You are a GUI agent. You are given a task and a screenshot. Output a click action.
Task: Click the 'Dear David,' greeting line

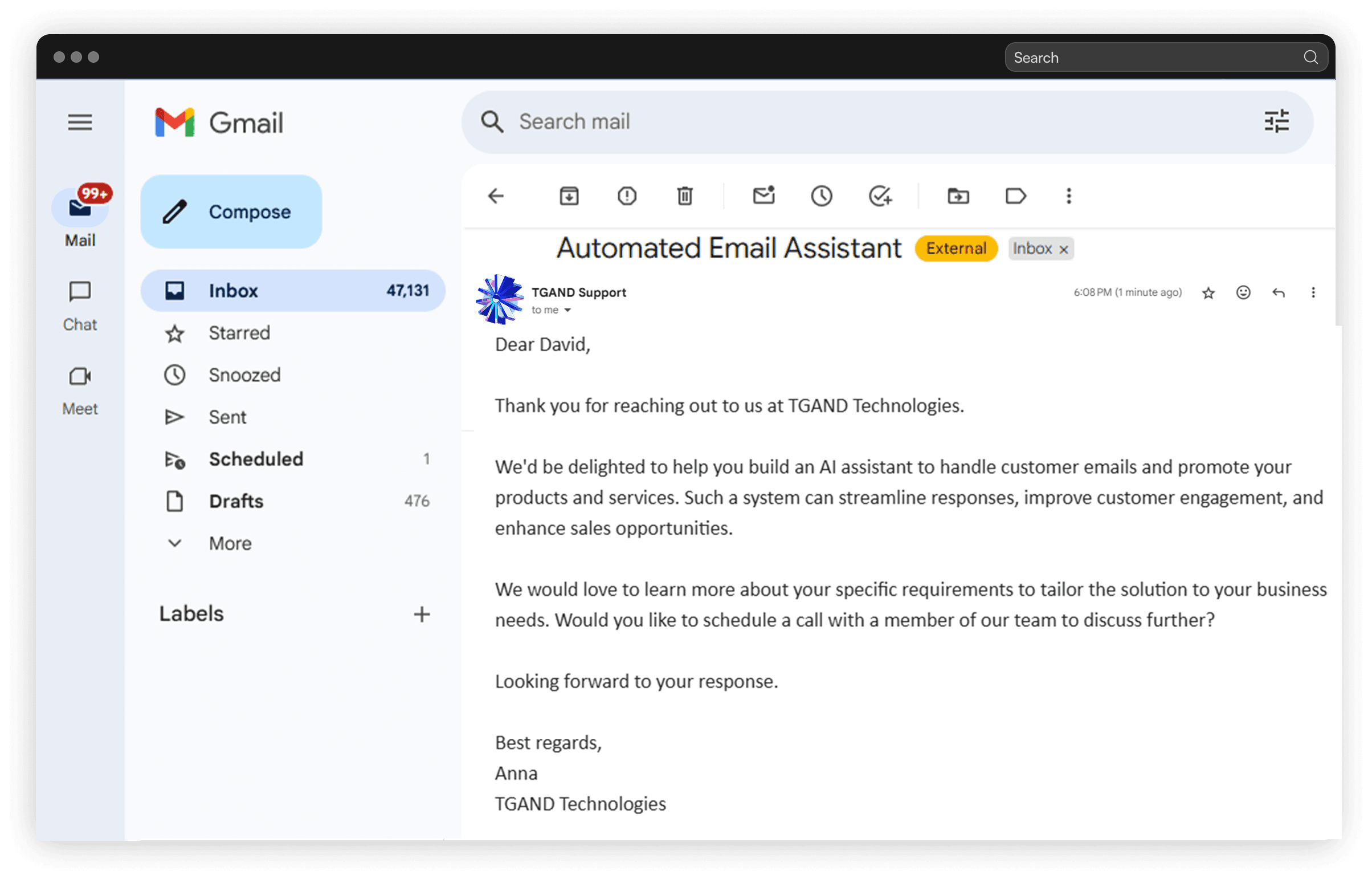click(x=542, y=345)
